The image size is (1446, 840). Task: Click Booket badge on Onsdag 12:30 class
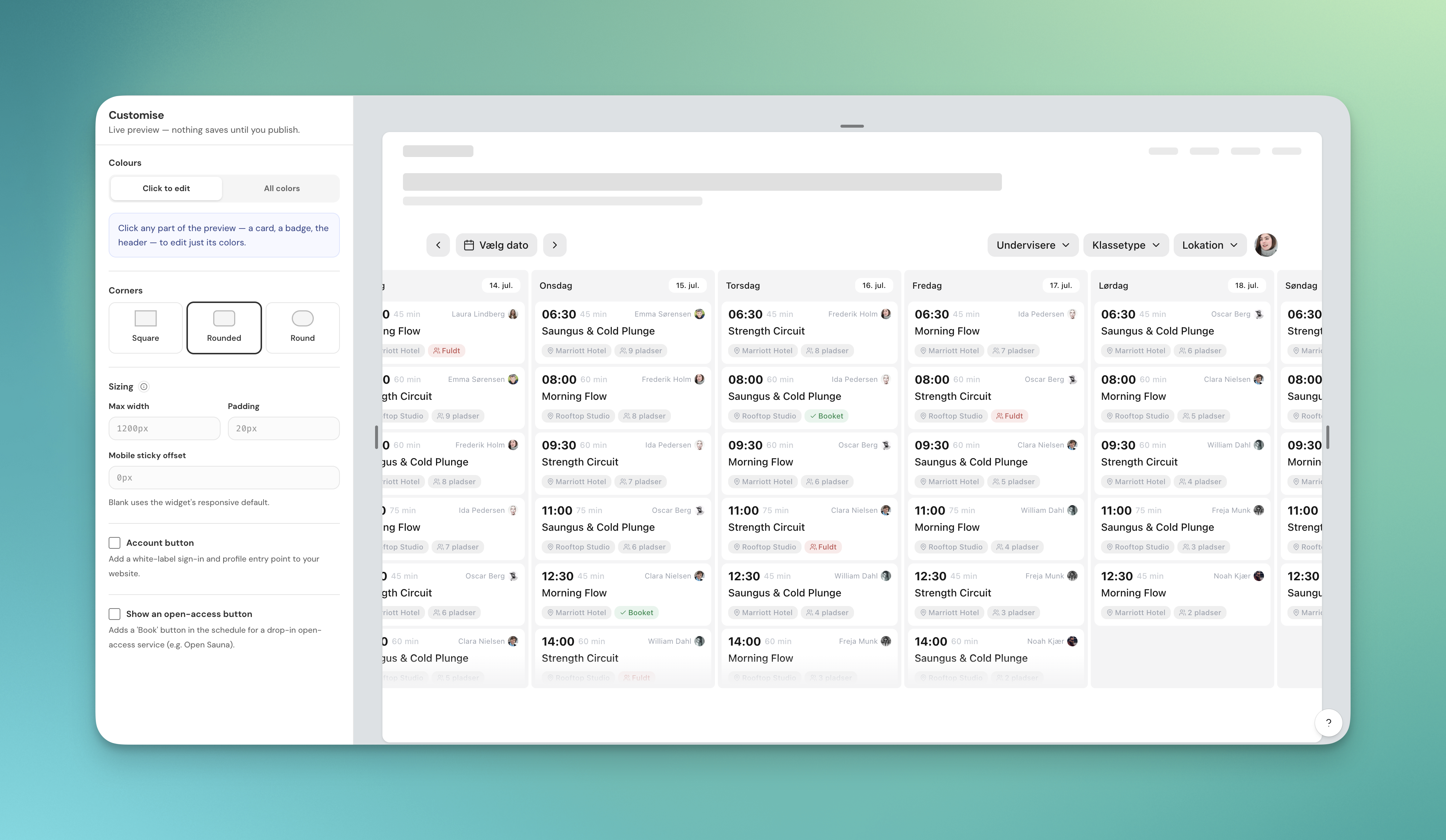tap(636, 612)
